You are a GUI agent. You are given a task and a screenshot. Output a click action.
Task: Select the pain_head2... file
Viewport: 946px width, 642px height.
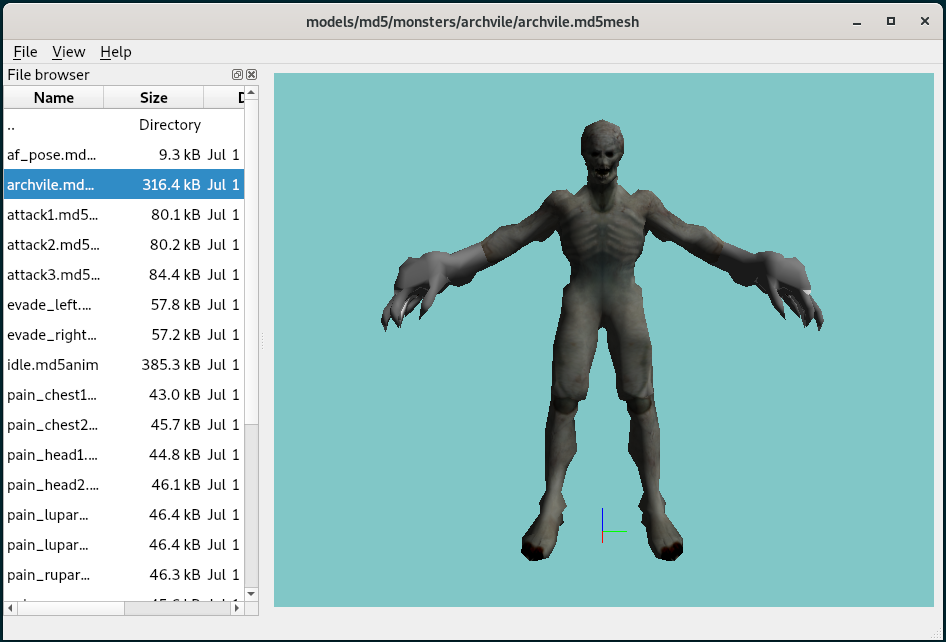click(x=124, y=485)
